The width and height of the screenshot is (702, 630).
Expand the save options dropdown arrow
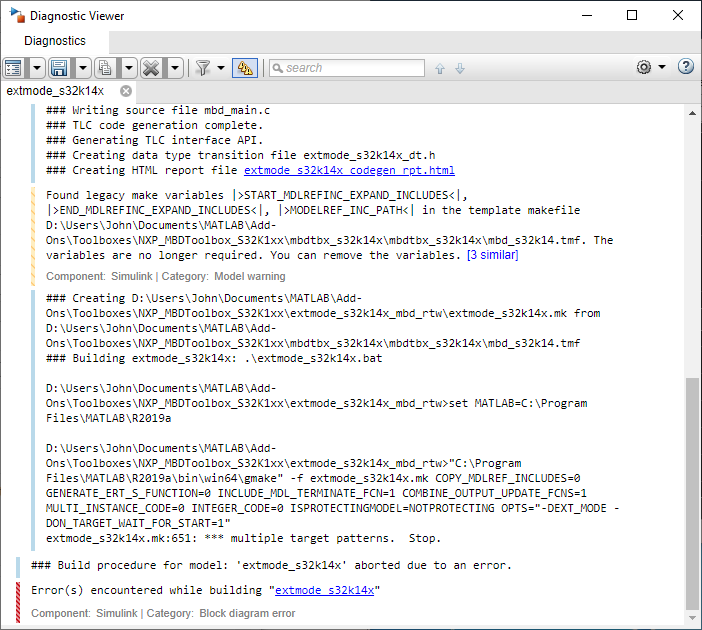[x=83, y=68]
